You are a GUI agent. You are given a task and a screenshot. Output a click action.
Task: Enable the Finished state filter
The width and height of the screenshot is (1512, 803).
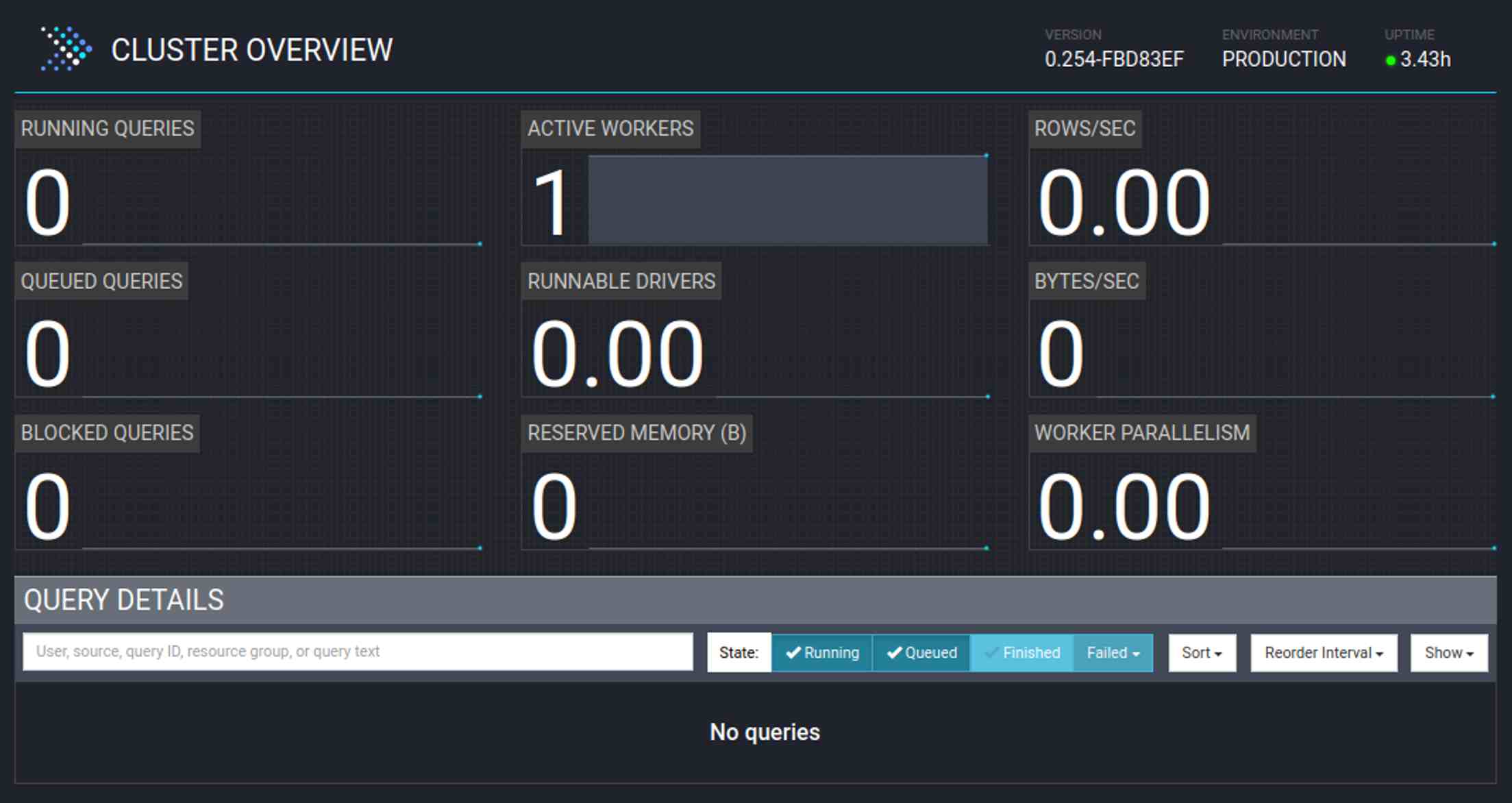point(1022,652)
